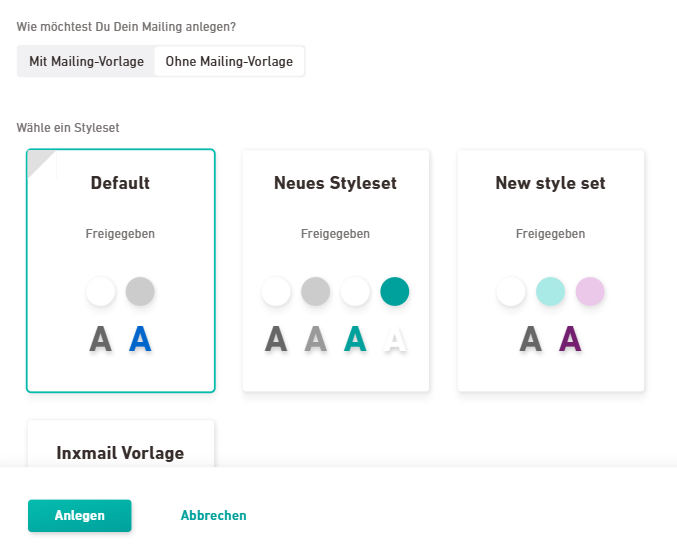
Task: Switch to 'Ohne Mailing-Vorlage' option
Action: pos(229,61)
